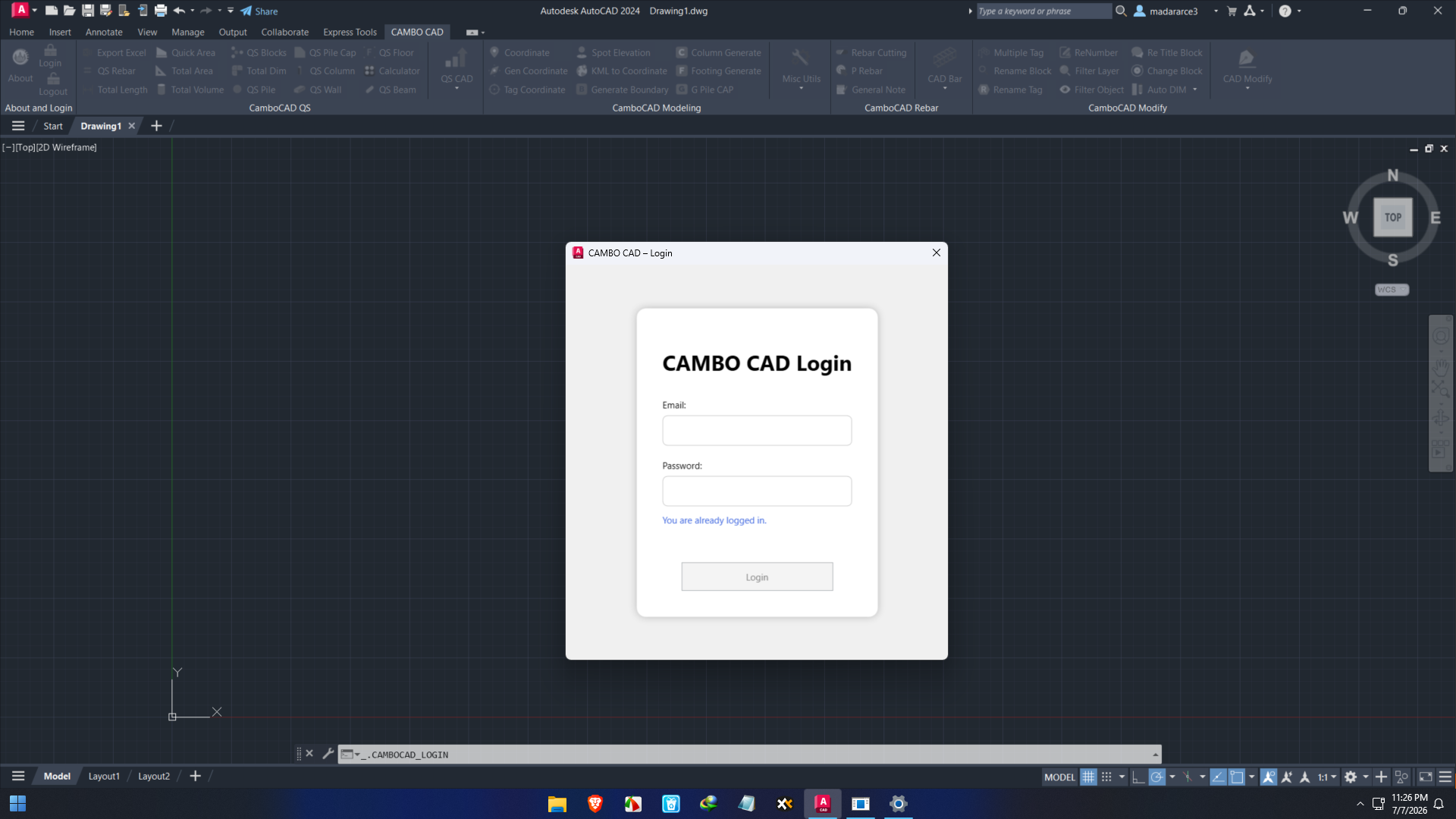Click the Share button in title bar
Image resolution: width=1456 pixels, height=819 pixels.
(x=259, y=11)
